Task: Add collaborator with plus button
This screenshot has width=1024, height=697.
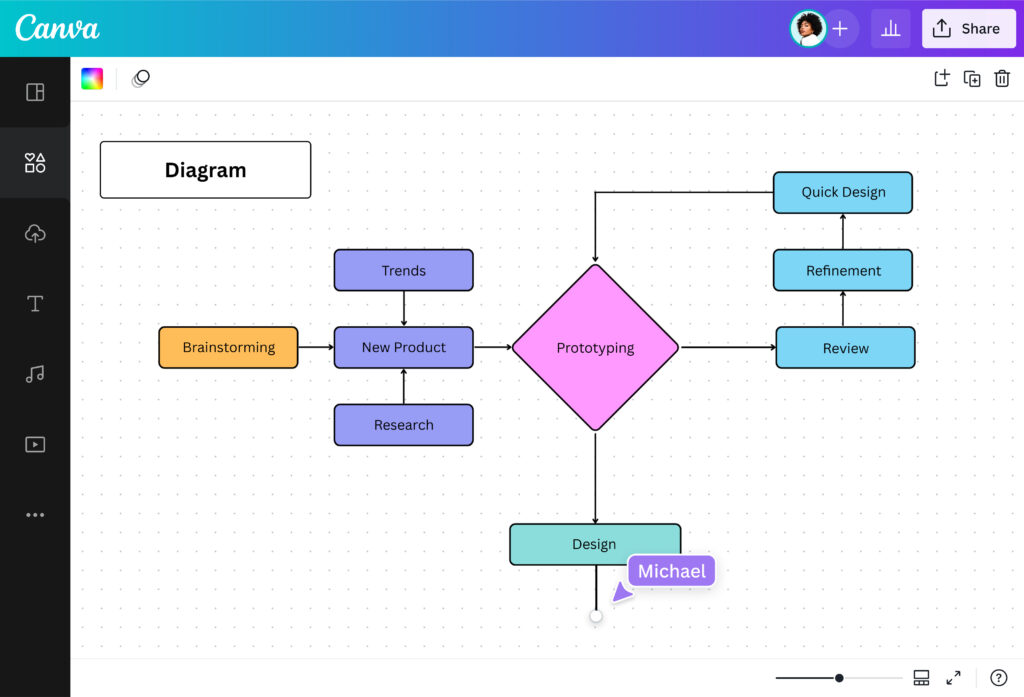Action: coord(840,29)
